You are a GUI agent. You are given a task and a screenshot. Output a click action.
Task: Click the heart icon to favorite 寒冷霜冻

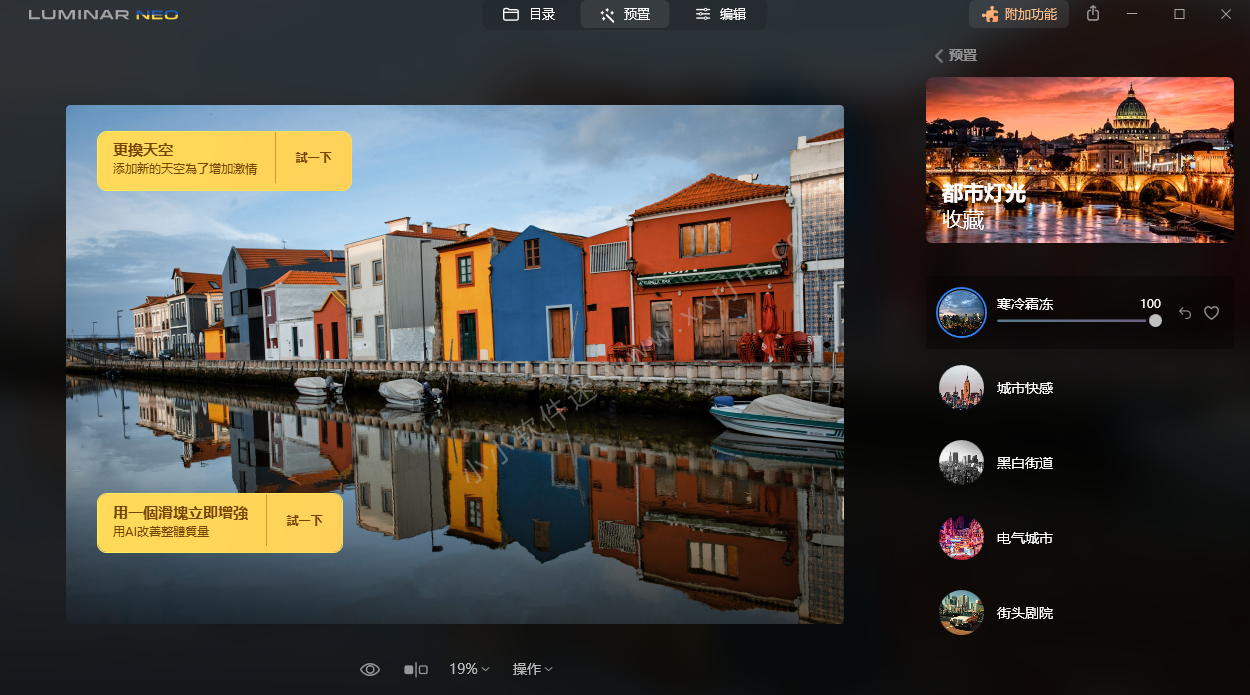[1211, 313]
